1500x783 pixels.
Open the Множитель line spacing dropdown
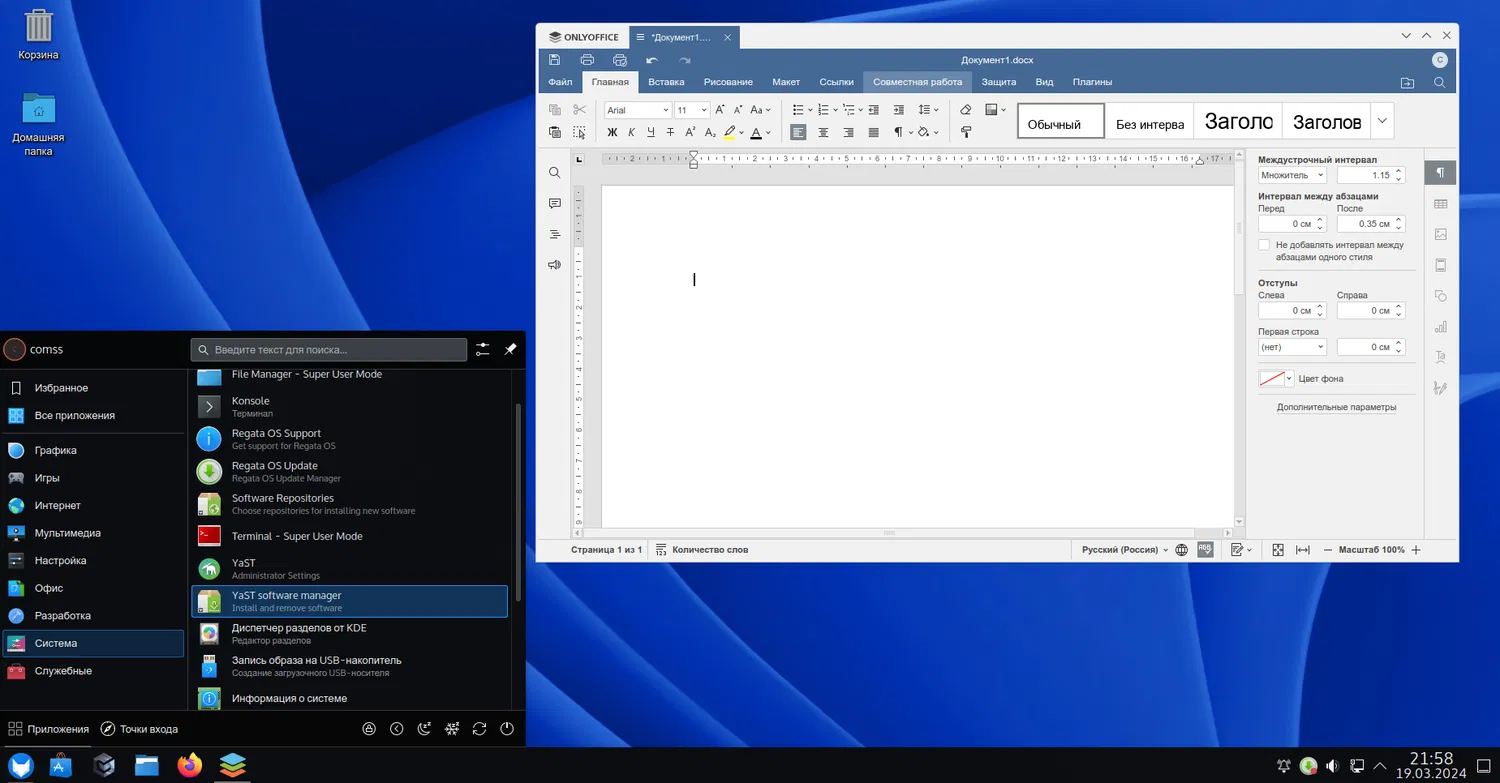click(x=1292, y=175)
